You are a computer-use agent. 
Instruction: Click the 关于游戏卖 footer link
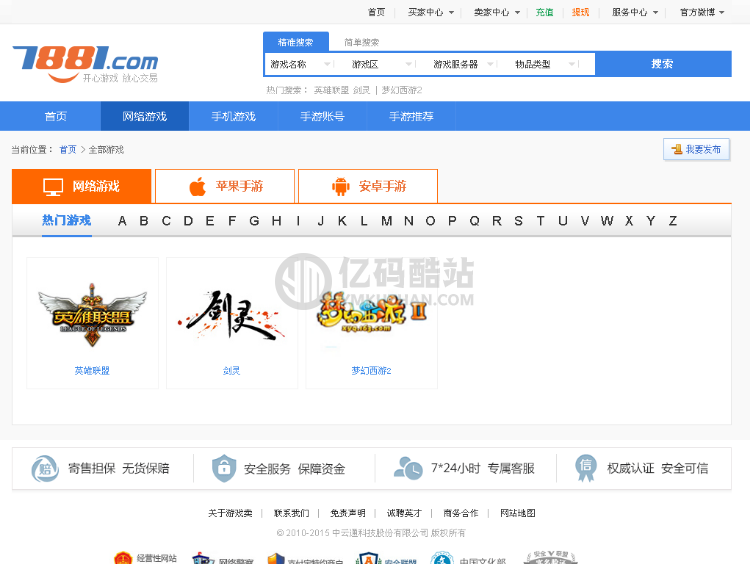[x=230, y=513]
